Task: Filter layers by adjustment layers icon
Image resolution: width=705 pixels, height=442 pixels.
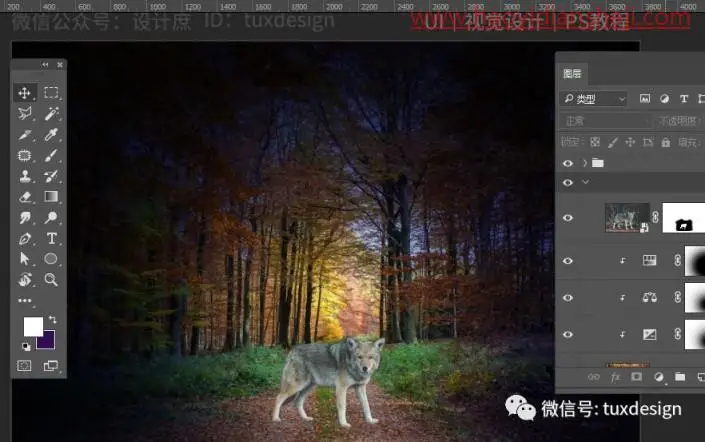Action: [665, 99]
